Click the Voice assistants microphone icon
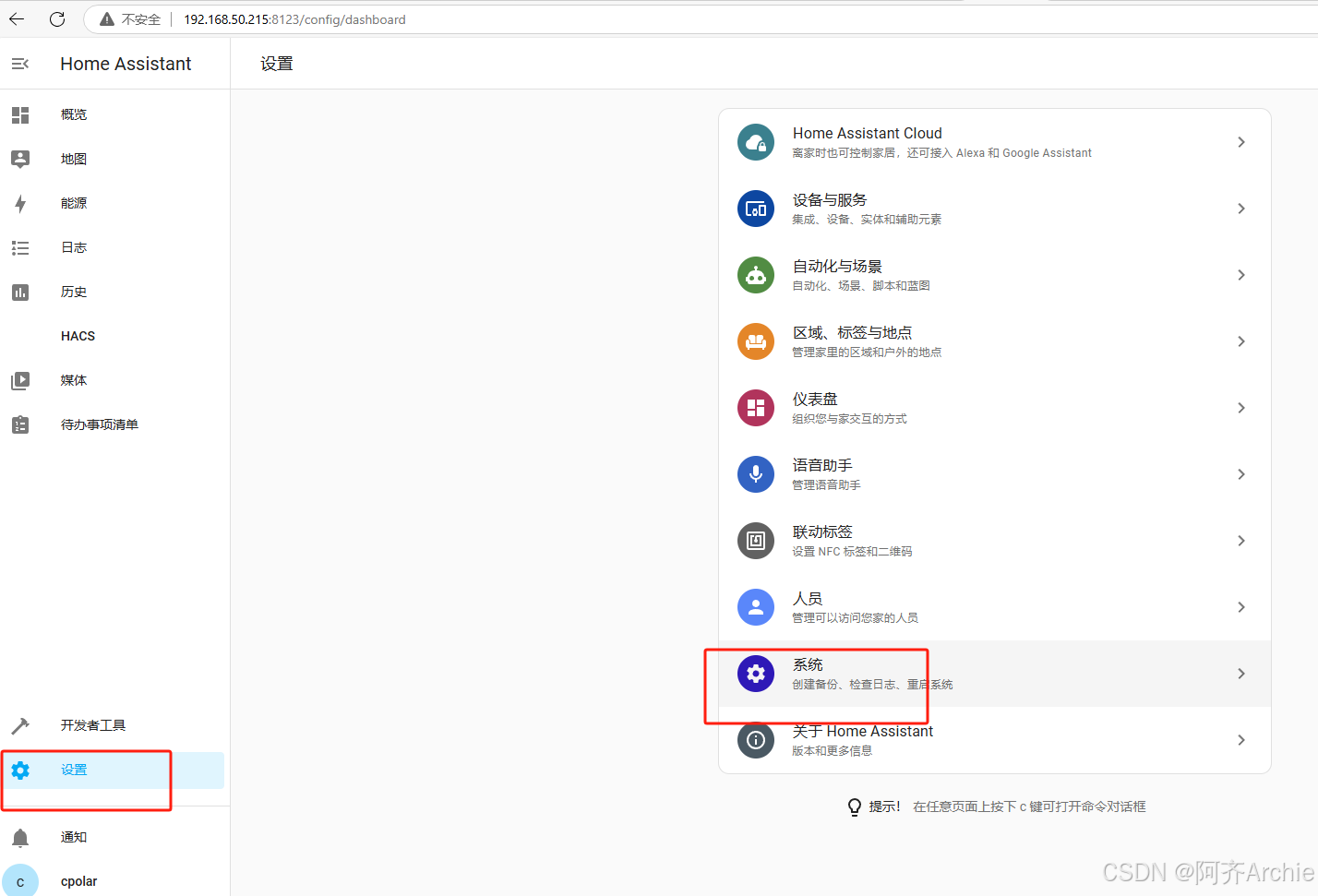The width and height of the screenshot is (1318, 896). pos(756,474)
